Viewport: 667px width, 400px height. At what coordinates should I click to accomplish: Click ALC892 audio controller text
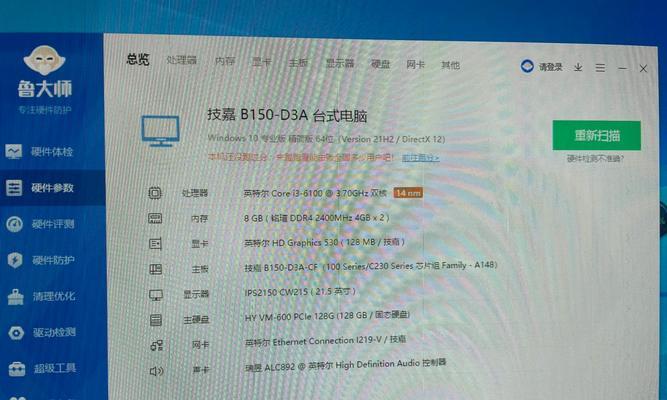point(346,365)
